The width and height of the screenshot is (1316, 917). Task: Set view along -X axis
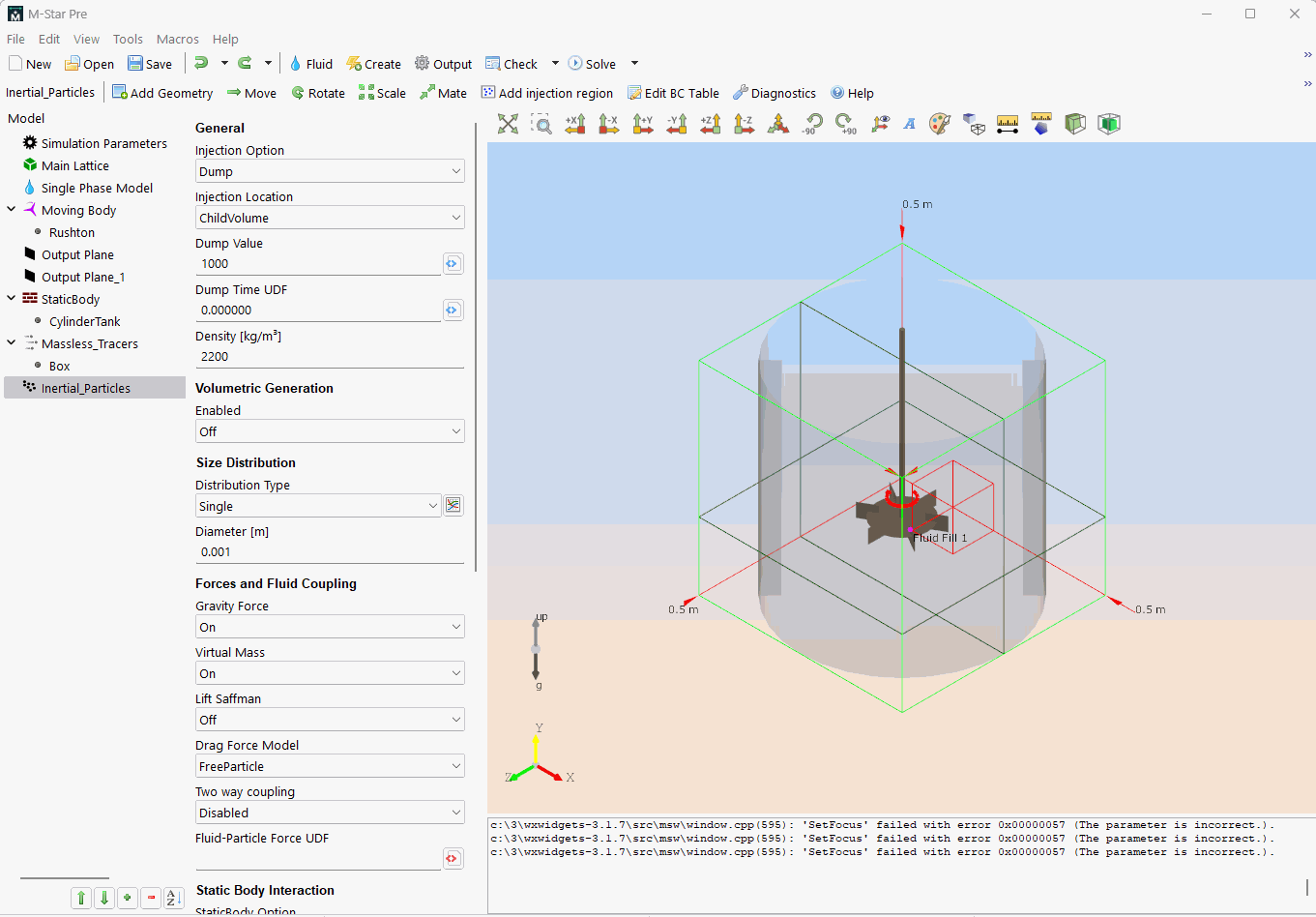click(609, 124)
